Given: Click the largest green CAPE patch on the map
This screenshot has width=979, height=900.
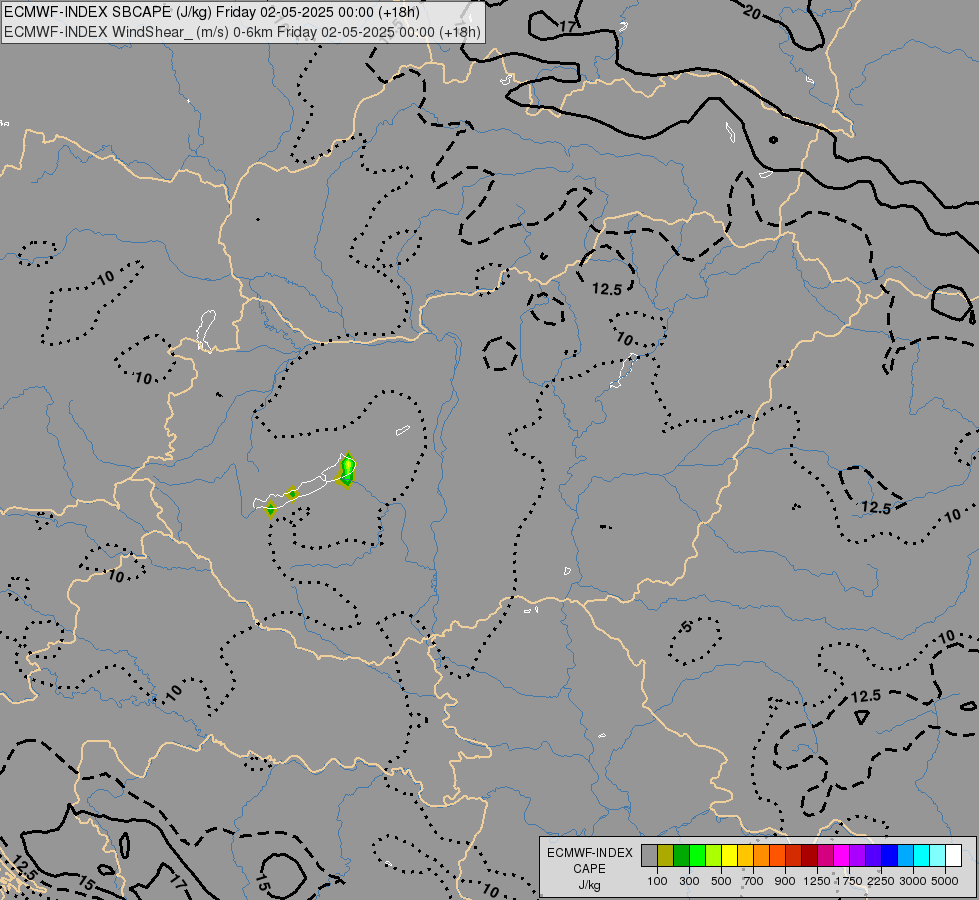Looking at the screenshot, I should pyautogui.click(x=347, y=470).
